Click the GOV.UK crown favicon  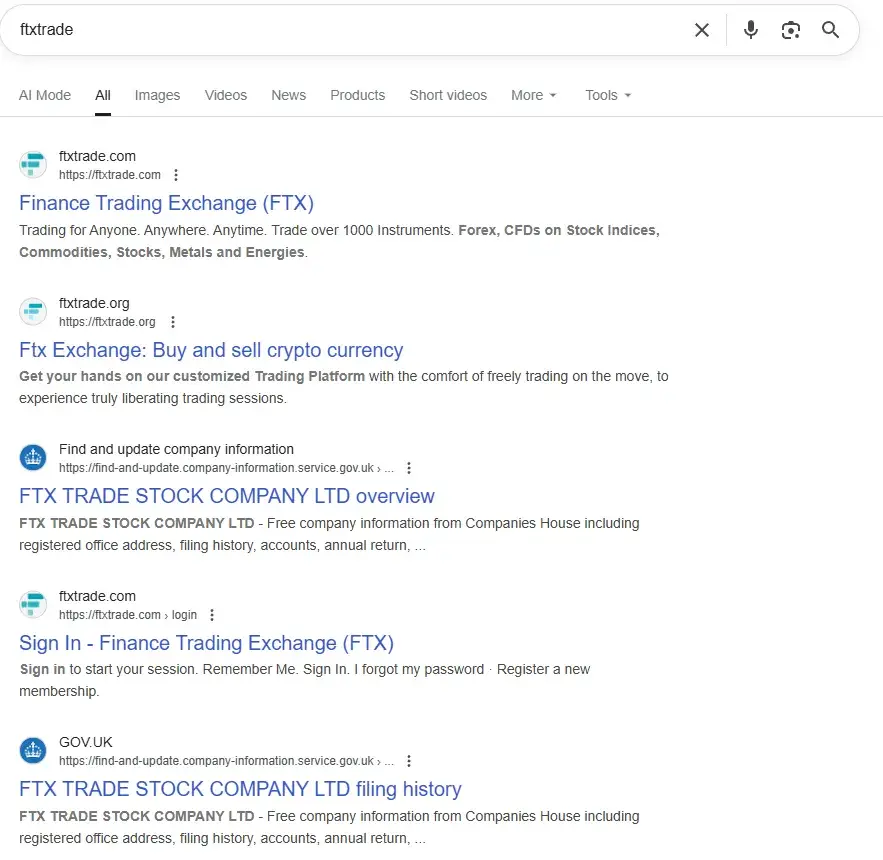(x=33, y=751)
